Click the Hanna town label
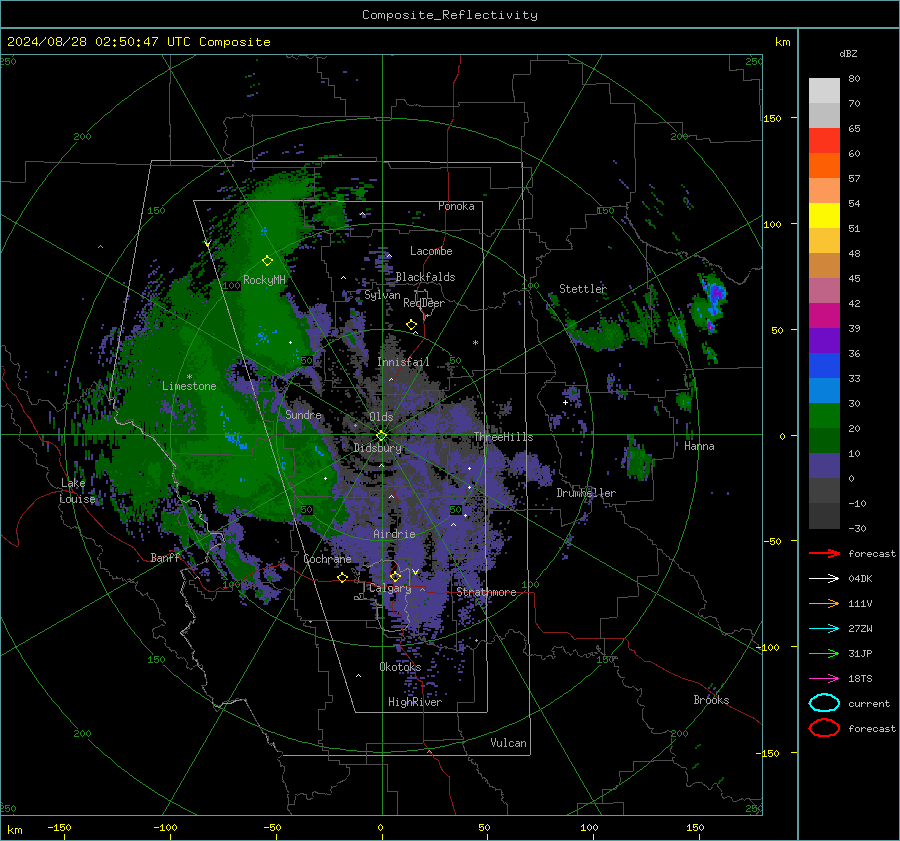This screenshot has height=841, width=900. coord(699,446)
